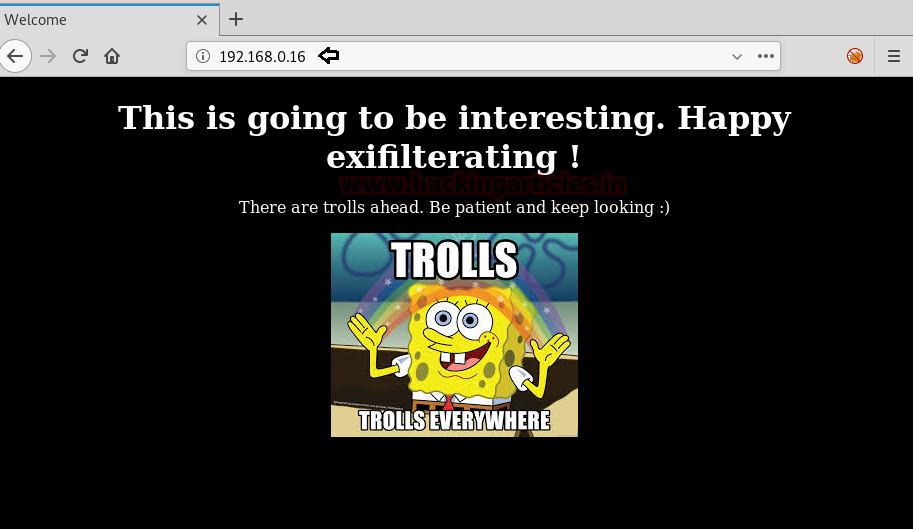Reload the current page
Viewport: 913px width, 529px height.
coord(80,56)
